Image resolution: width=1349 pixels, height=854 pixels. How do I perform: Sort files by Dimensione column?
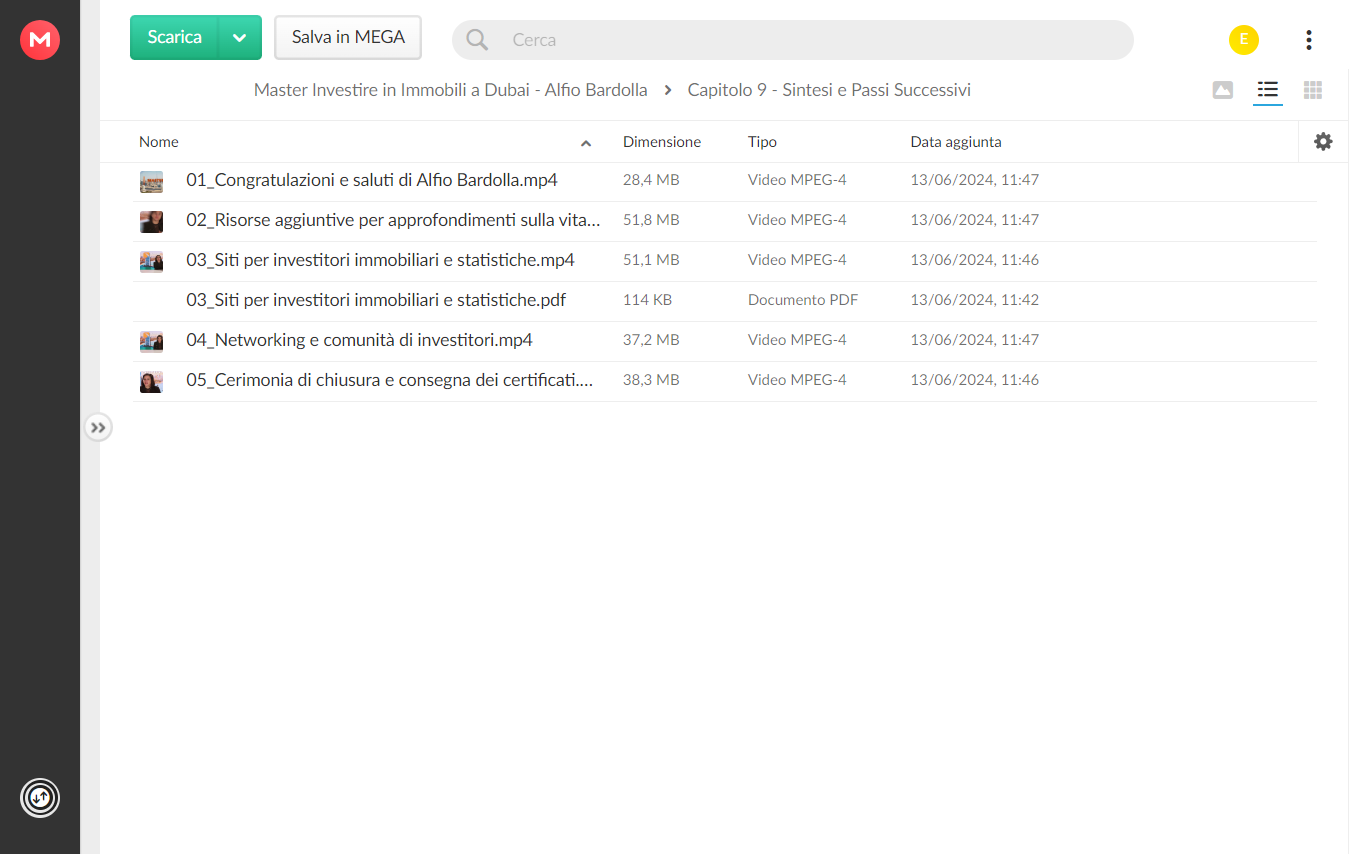pos(662,142)
